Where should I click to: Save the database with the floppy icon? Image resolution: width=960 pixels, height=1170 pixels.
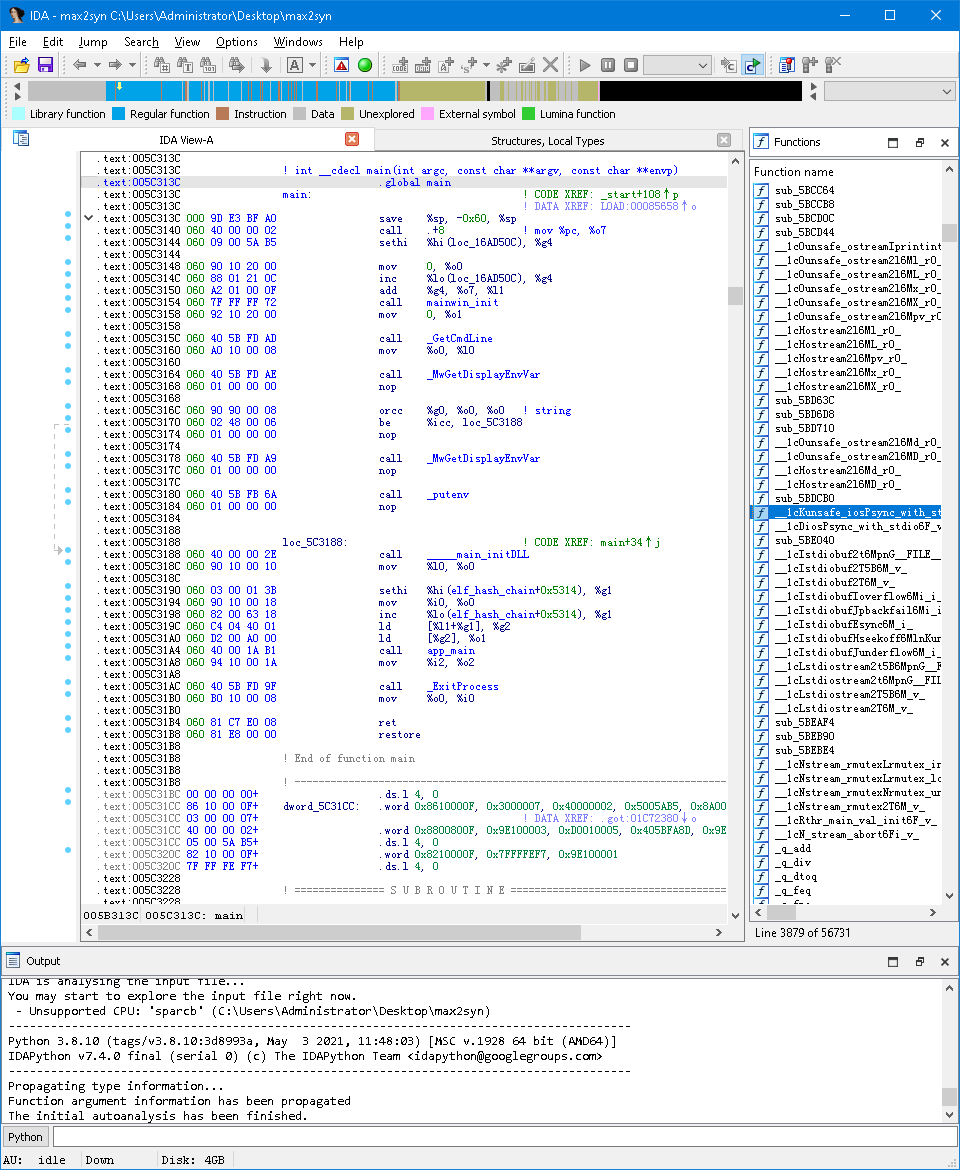(x=45, y=65)
